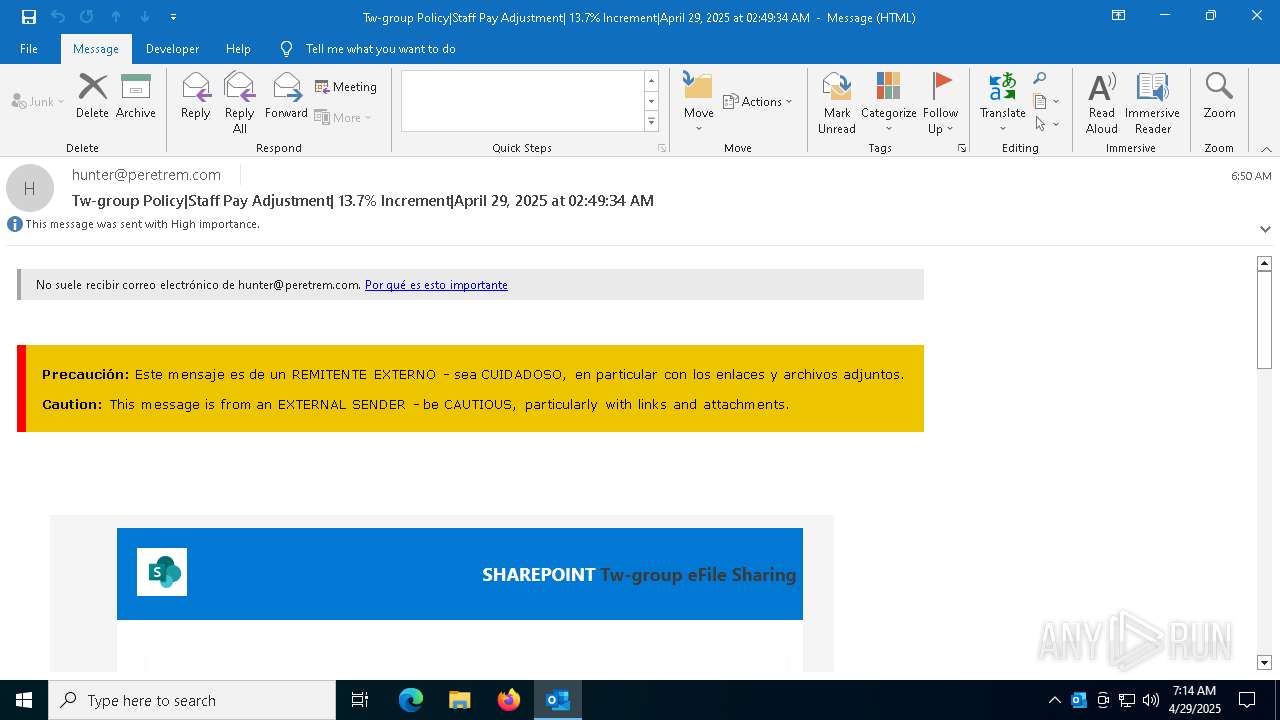Screen dimensions: 1280x720
Task: Click the Precaución external sender warning
Action: coord(470,389)
